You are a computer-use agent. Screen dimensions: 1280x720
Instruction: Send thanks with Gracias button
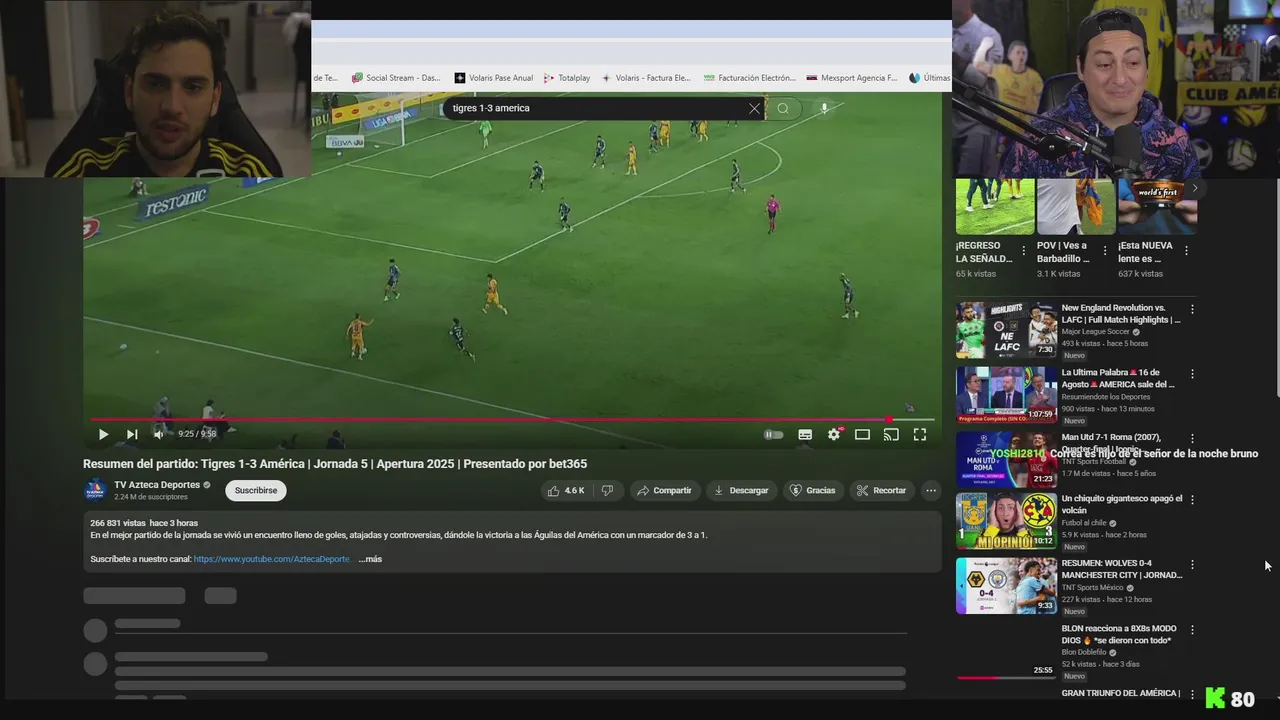pos(813,490)
